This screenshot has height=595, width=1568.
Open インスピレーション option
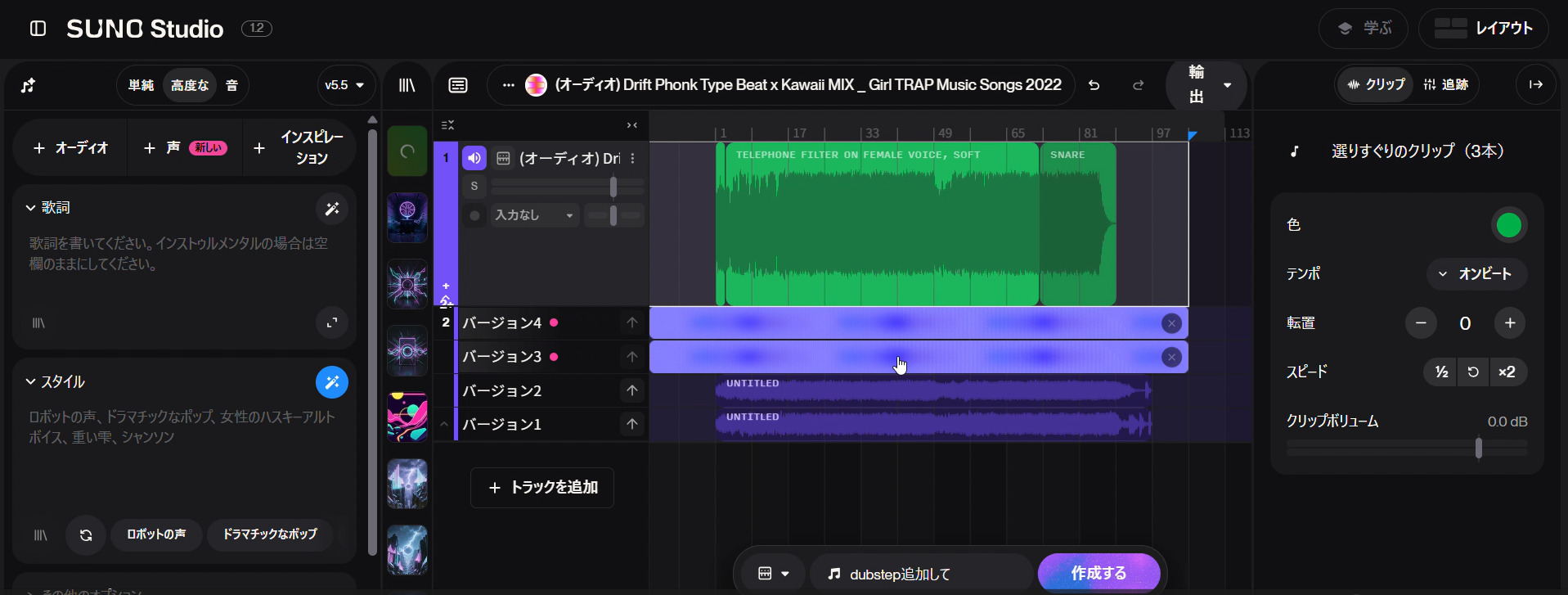click(x=299, y=148)
